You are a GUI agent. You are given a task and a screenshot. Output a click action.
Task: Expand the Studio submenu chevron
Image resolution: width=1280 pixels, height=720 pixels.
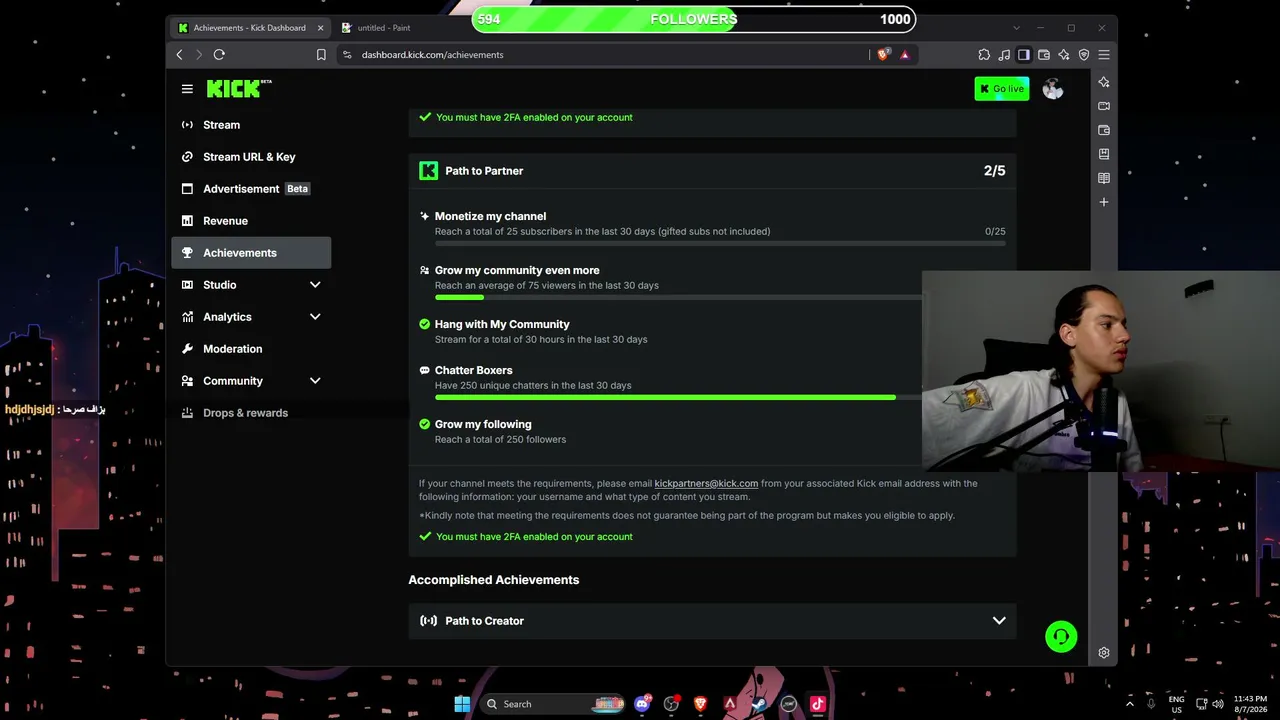click(315, 285)
